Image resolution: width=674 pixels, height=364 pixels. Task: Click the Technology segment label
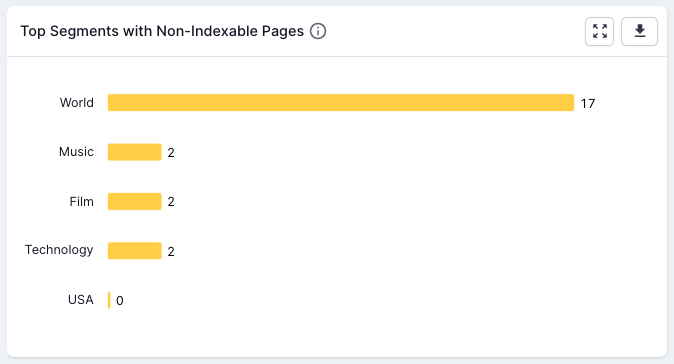59,250
